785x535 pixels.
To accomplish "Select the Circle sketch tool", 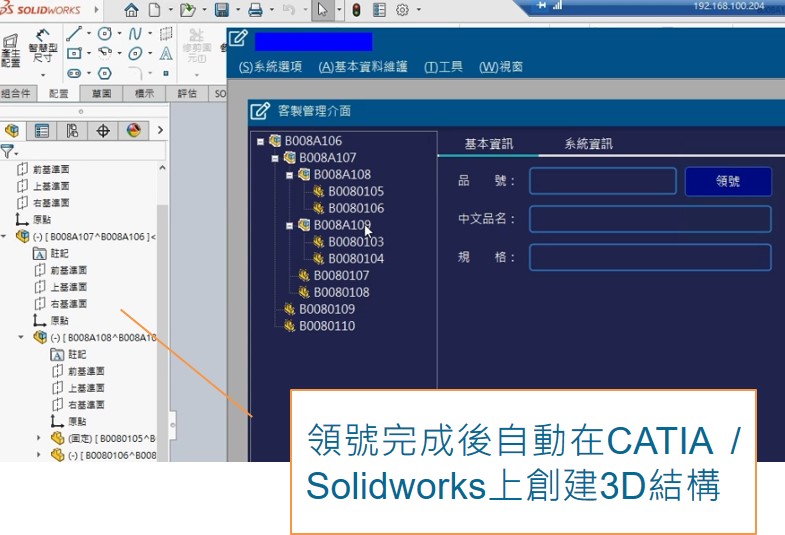I will [x=104, y=34].
